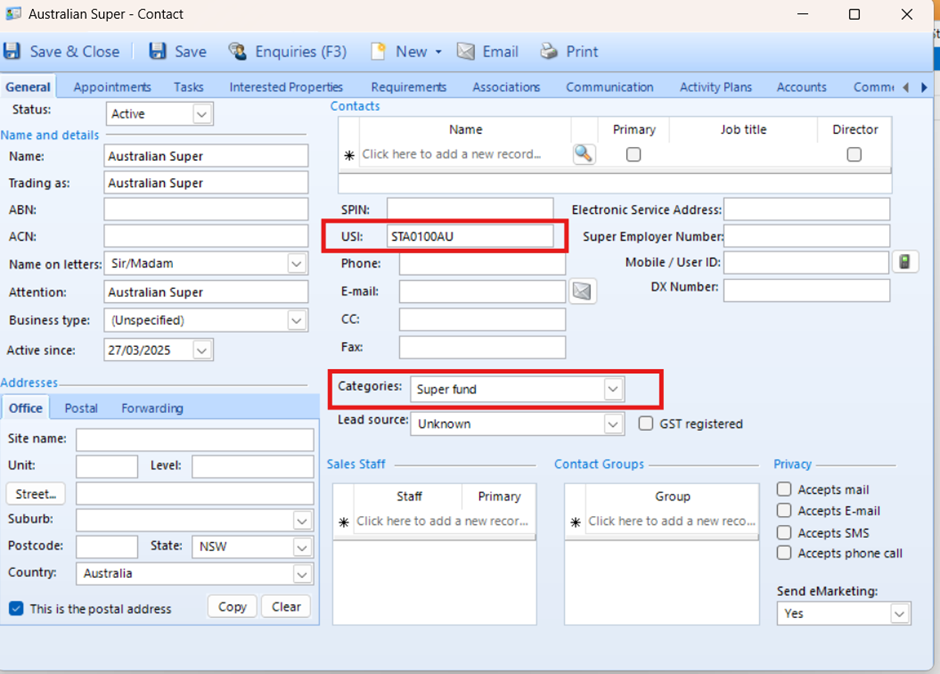Click into the ABN field

tap(206, 210)
